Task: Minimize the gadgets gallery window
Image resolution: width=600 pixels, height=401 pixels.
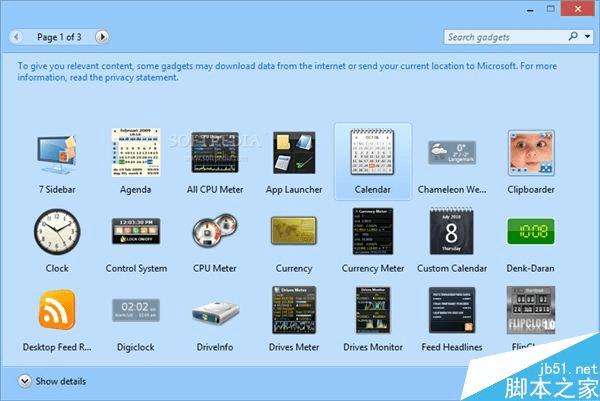Action: tap(530, 10)
